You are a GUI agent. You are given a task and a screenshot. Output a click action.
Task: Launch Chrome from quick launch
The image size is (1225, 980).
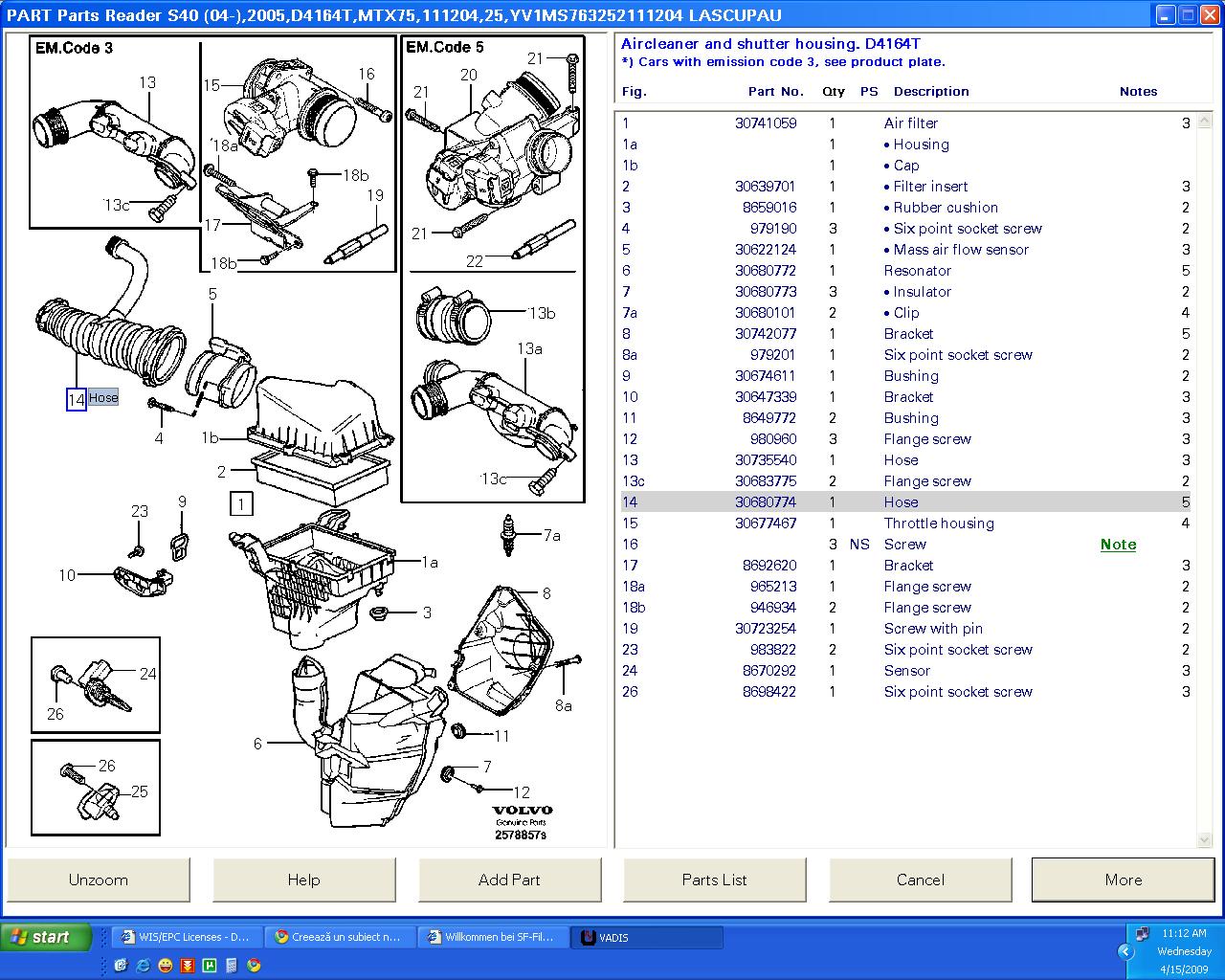pyautogui.click(x=254, y=965)
